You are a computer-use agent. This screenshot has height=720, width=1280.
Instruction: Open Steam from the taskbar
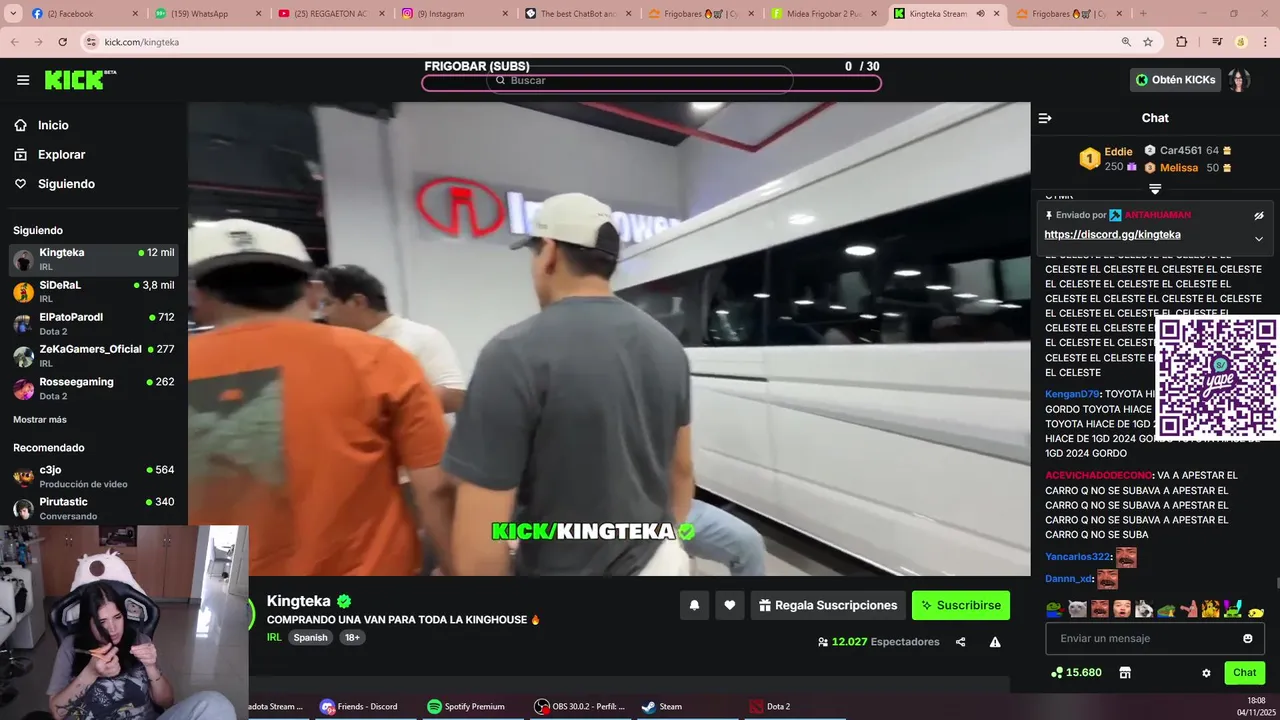(662, 706)
